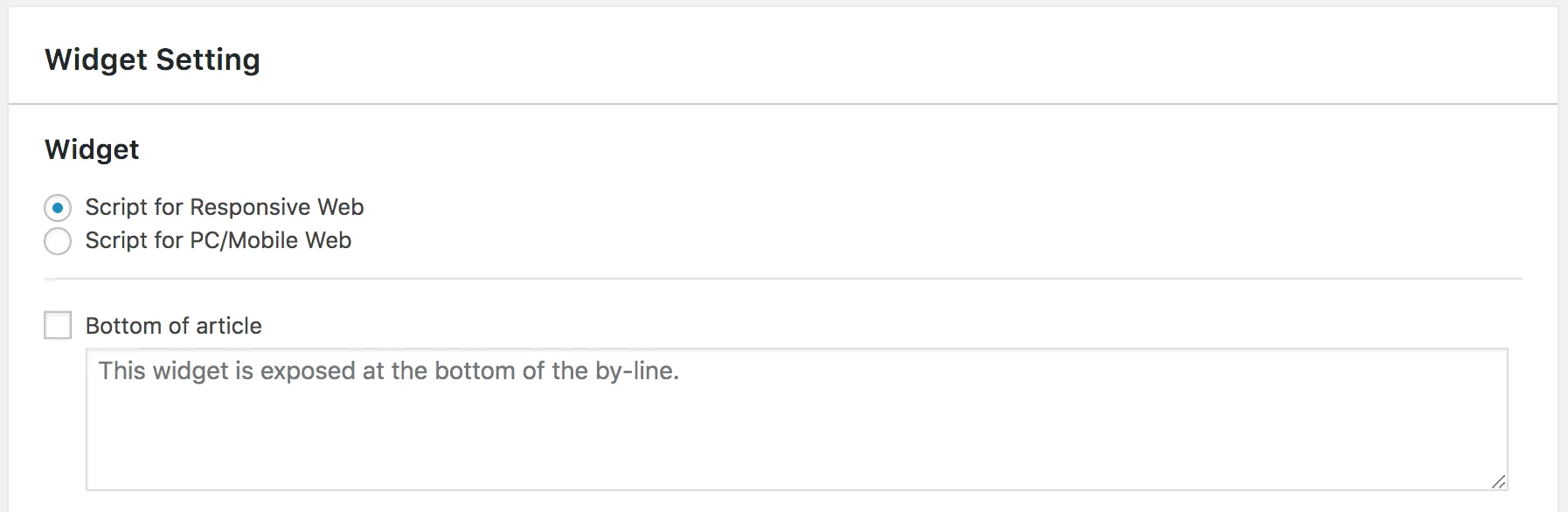Grab the textarea resize handle corner
Image resolution: width=1568 pixels, height=512 pixels.
[1498, 481]
